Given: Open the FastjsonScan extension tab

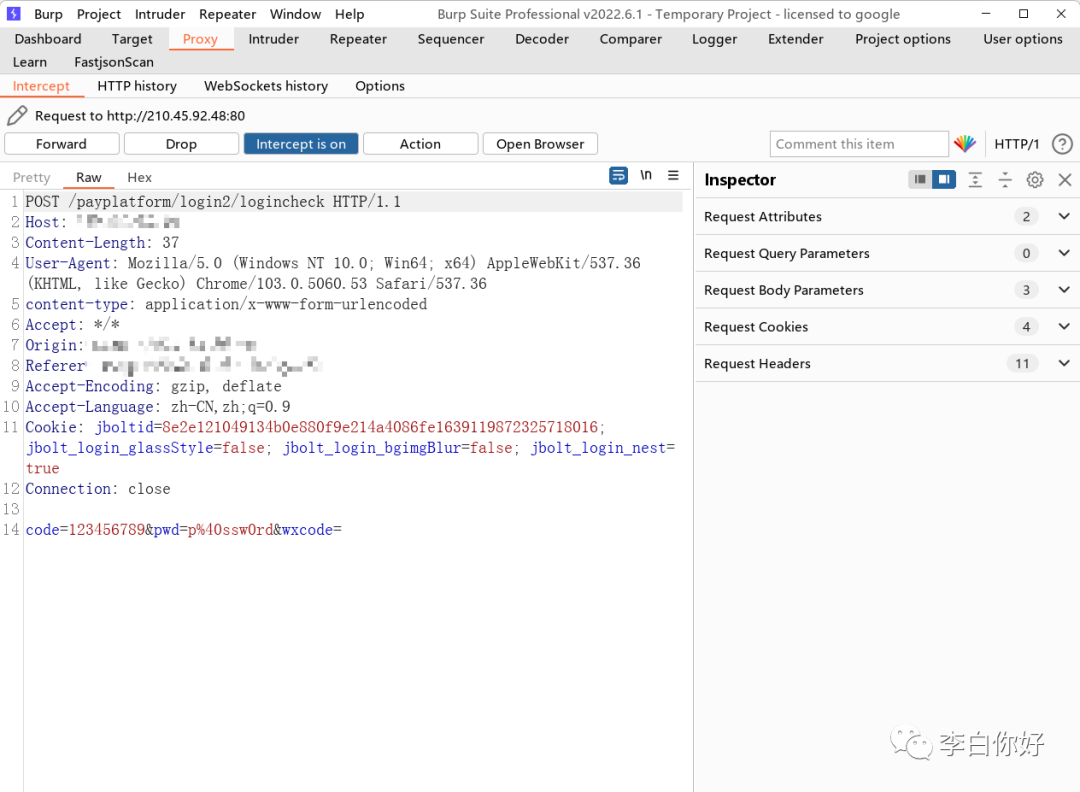Looking at the screenshot, I should tap(114, 62).
